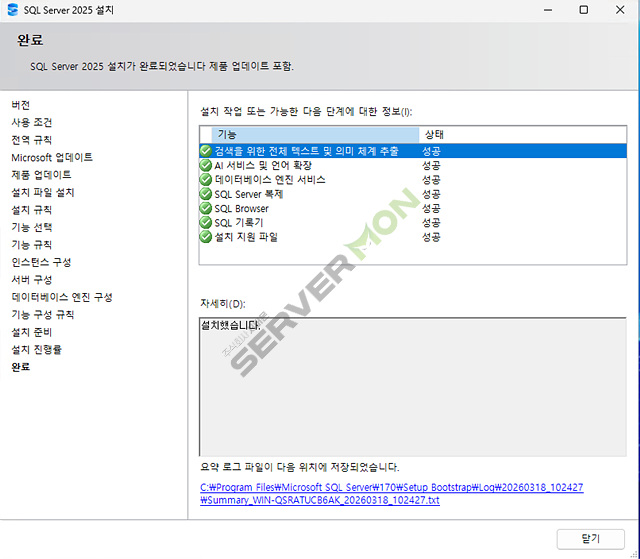The width and height of the screenshot is (640, 559).
Task: Click the 설치 진행률 step in sidebar
Action: [36, 350]
